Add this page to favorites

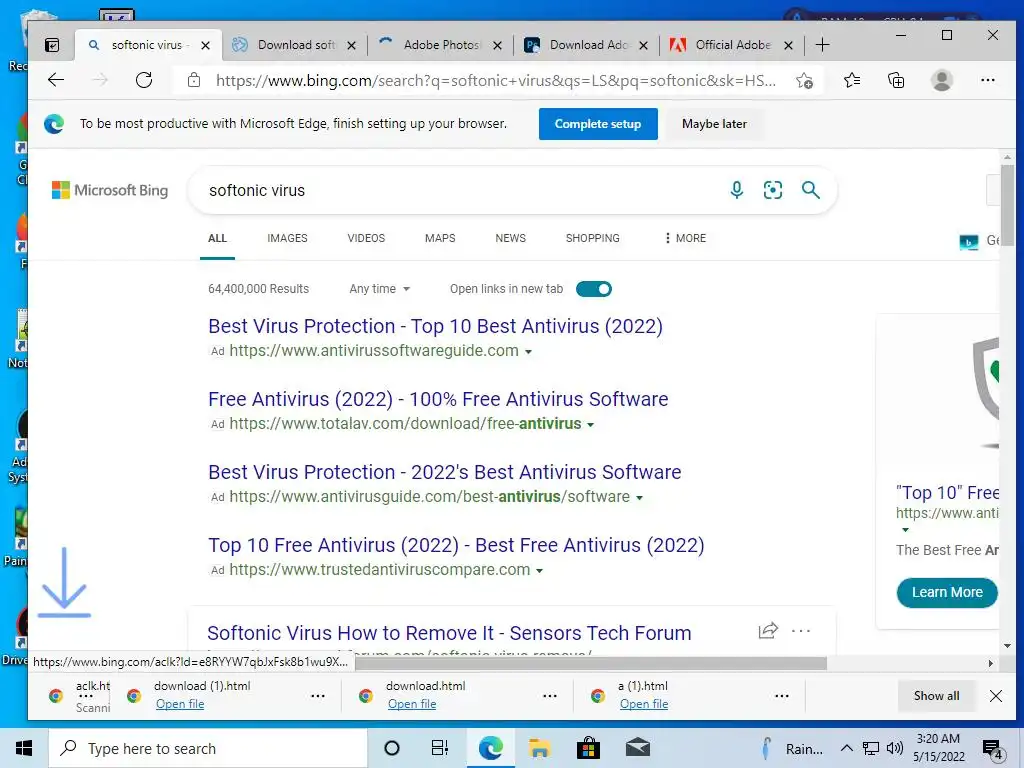click(805, 81)
